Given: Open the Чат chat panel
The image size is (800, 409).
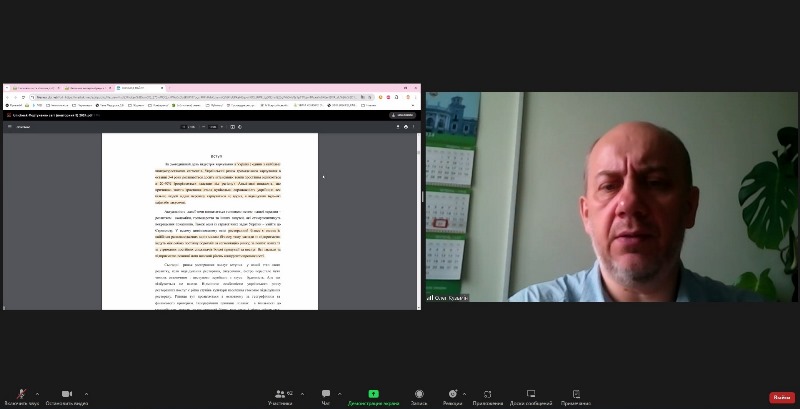Looking at the screenshot, I should (326, 397).
